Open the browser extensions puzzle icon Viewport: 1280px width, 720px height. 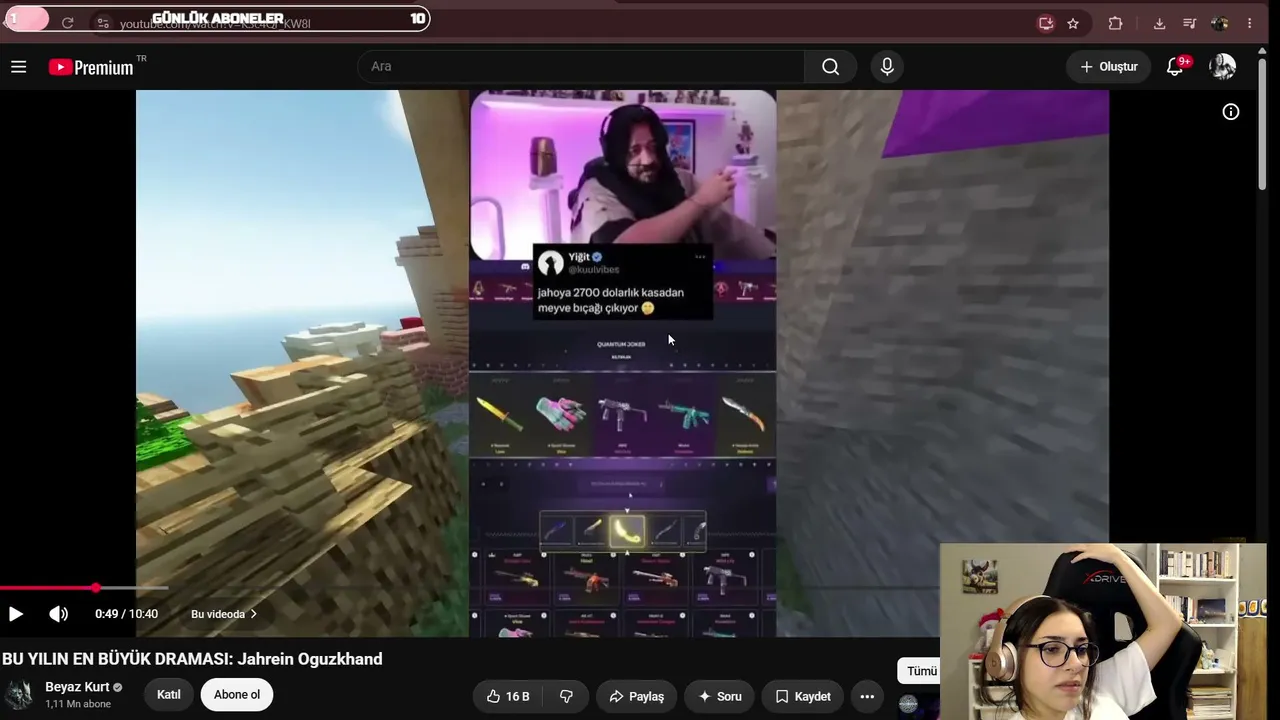point(1116,23)
